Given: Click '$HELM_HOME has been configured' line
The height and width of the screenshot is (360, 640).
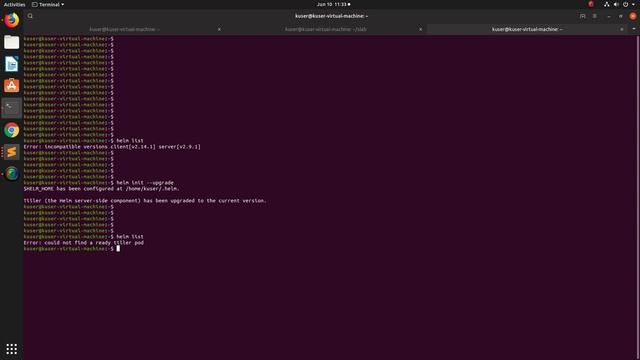Looking at the screenshot, I should tap(101, 189).
